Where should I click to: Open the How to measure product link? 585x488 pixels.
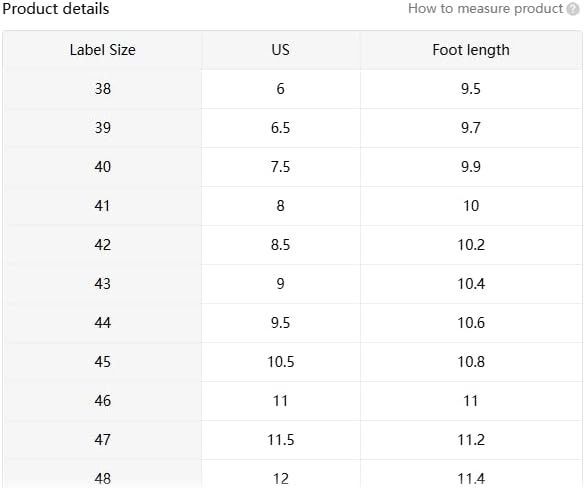[x=485, y=9]
